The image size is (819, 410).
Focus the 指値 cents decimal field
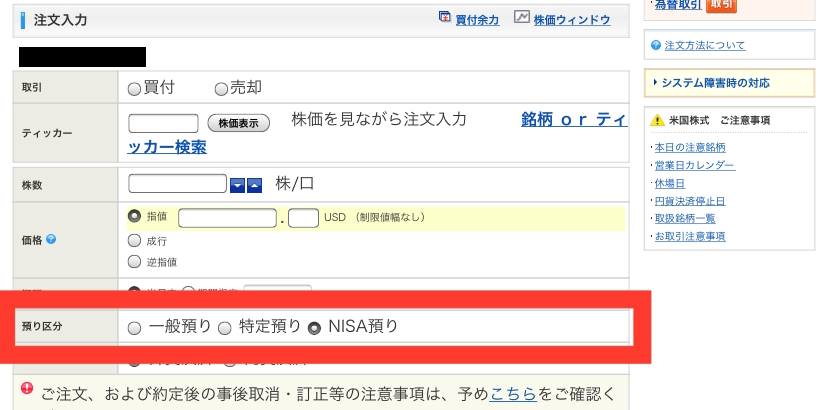(x=303, y=218)
